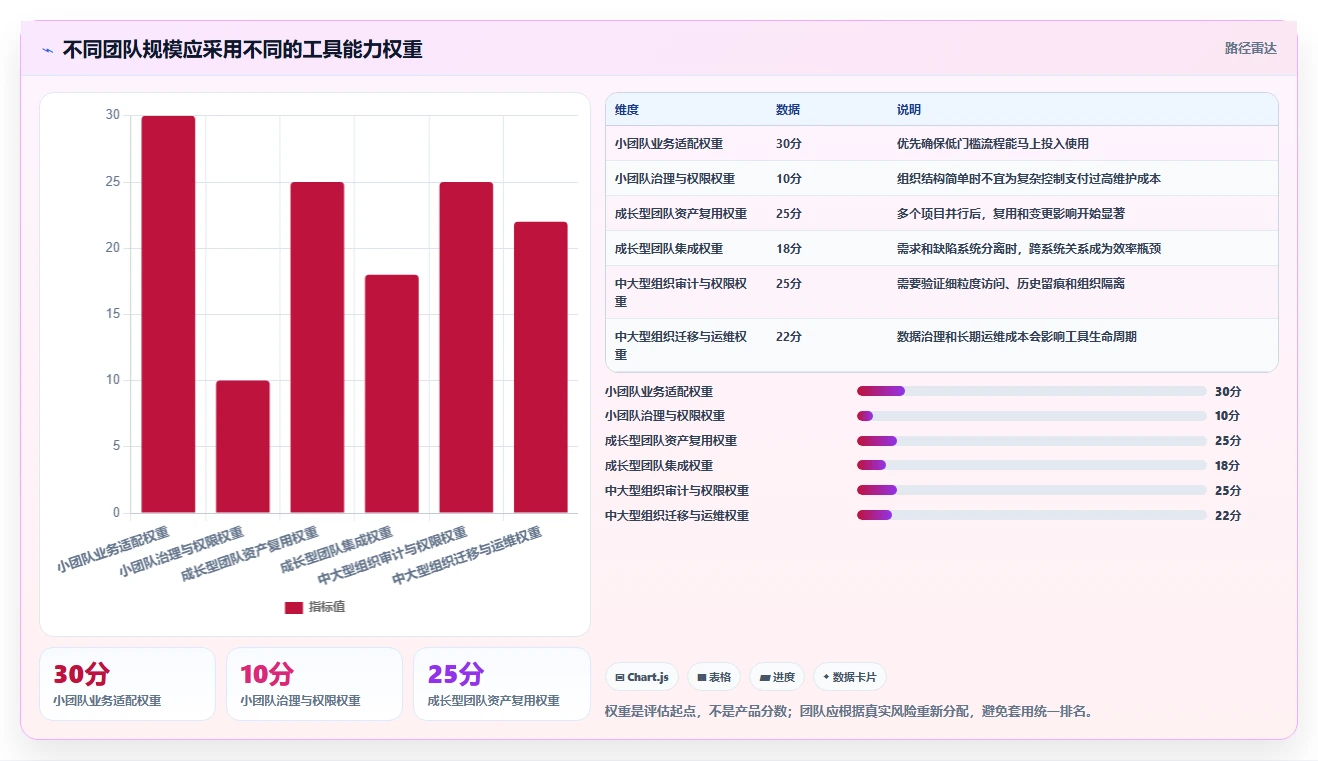Click the 中大型组织审计与权限权重 progress bar

click(x=1031, y=490)
